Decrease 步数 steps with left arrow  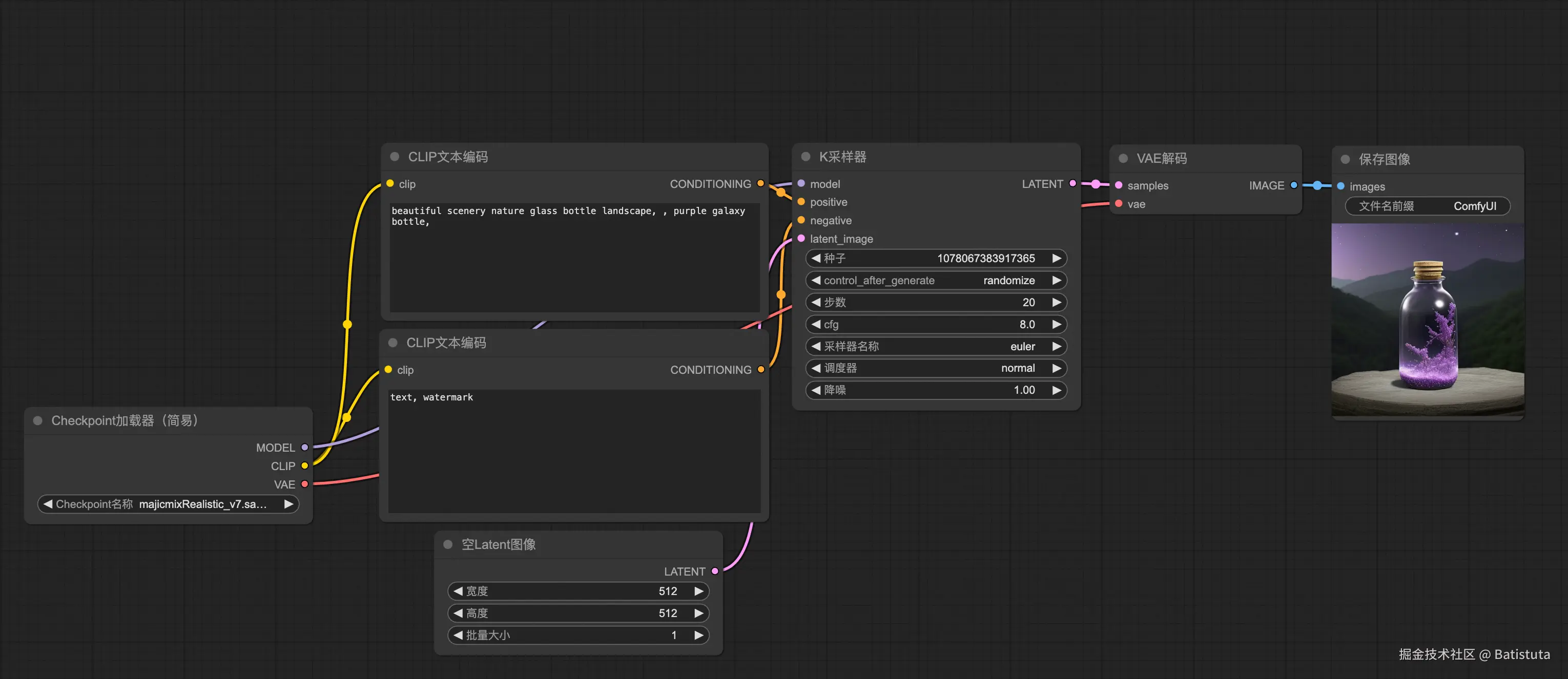click(816, 303)
